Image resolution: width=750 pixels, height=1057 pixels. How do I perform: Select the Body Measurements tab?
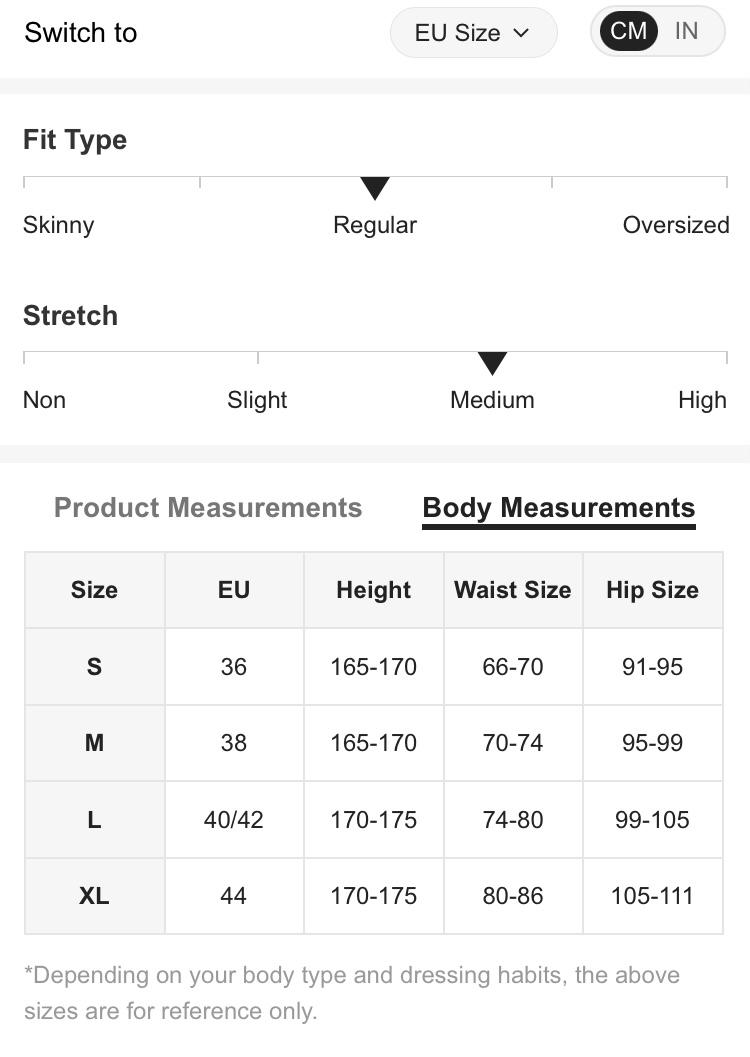(558, 508)
